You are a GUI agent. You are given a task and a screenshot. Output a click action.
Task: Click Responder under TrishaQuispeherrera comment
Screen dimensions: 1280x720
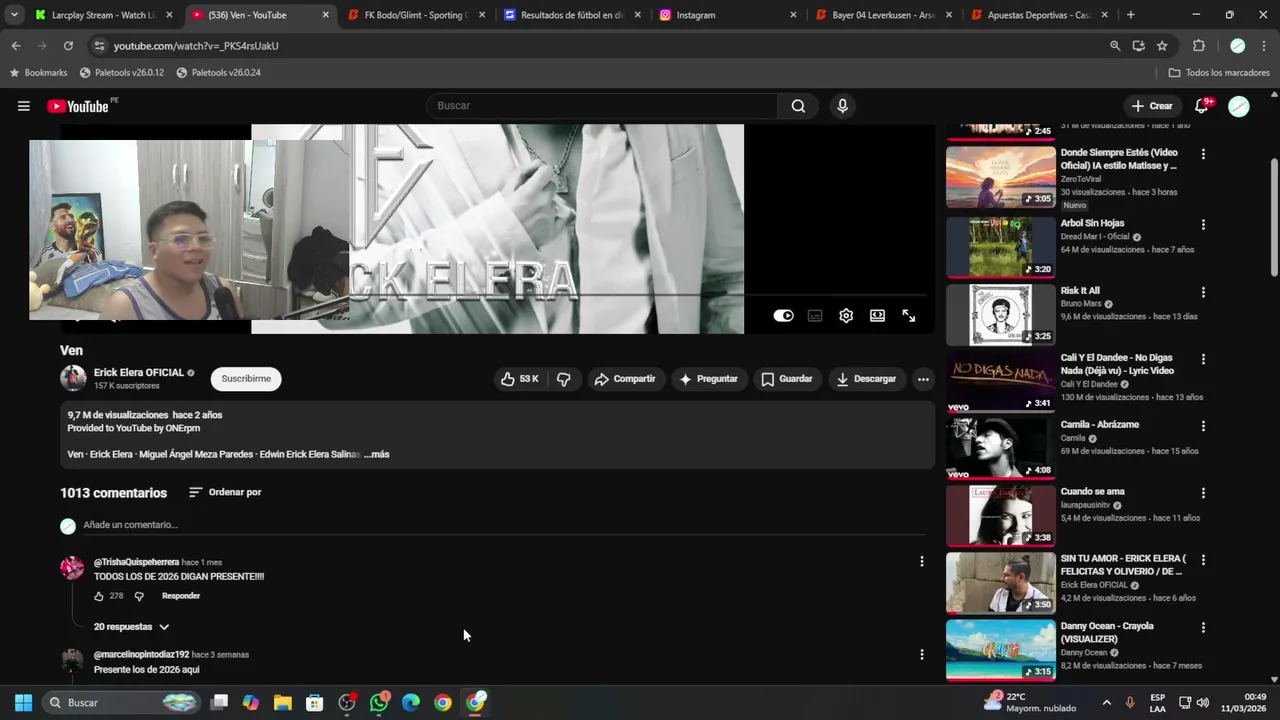tap(181, 596)
